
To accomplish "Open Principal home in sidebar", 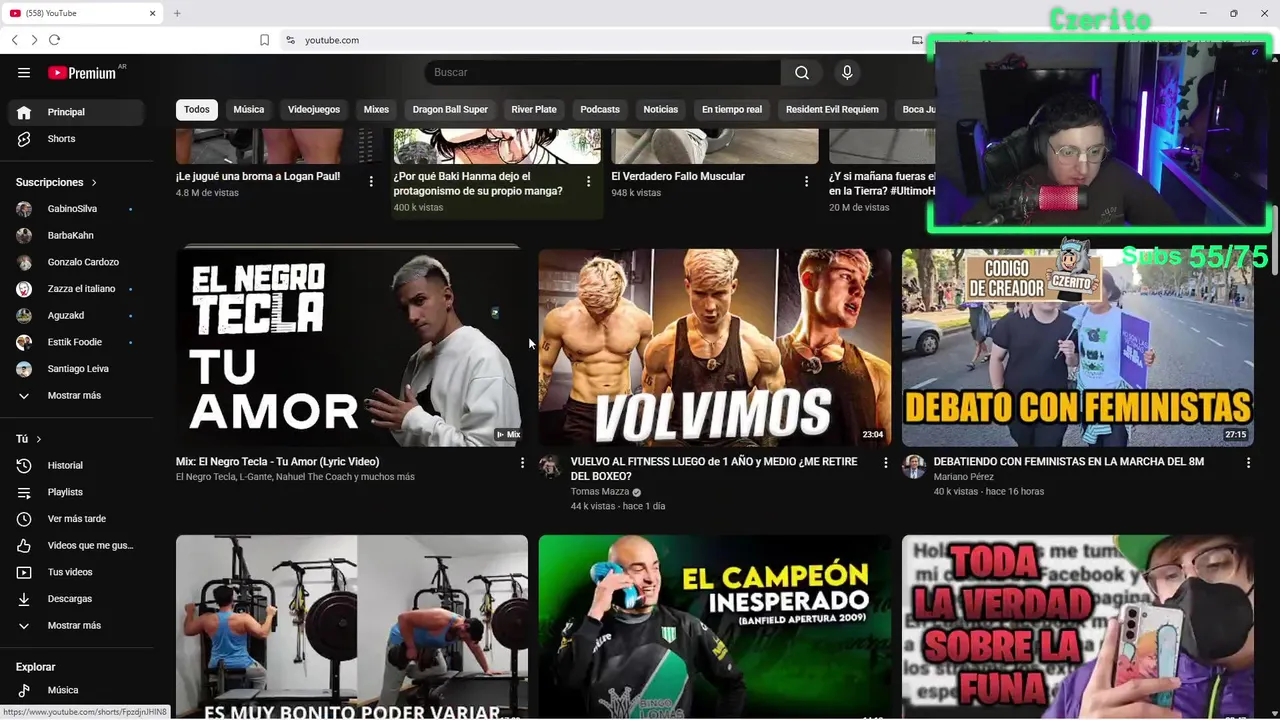I will coord(75,112).
